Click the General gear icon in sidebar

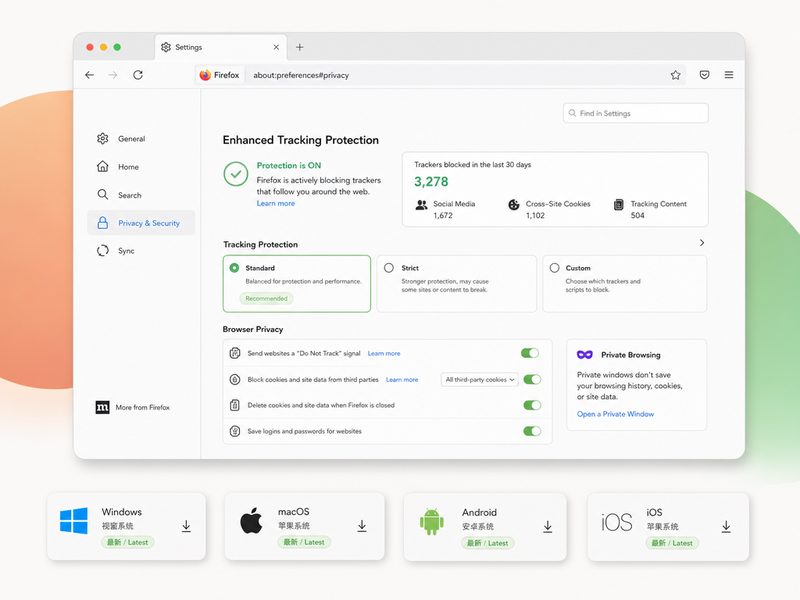[103, 138]
